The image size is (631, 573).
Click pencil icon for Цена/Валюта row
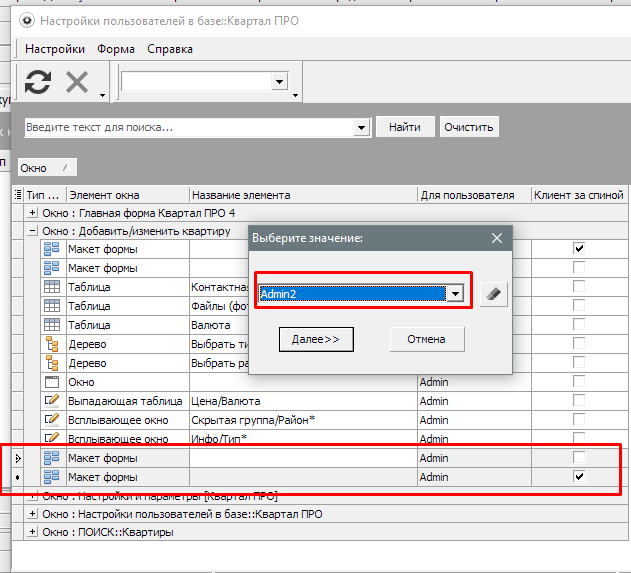[x=53, y=401]
